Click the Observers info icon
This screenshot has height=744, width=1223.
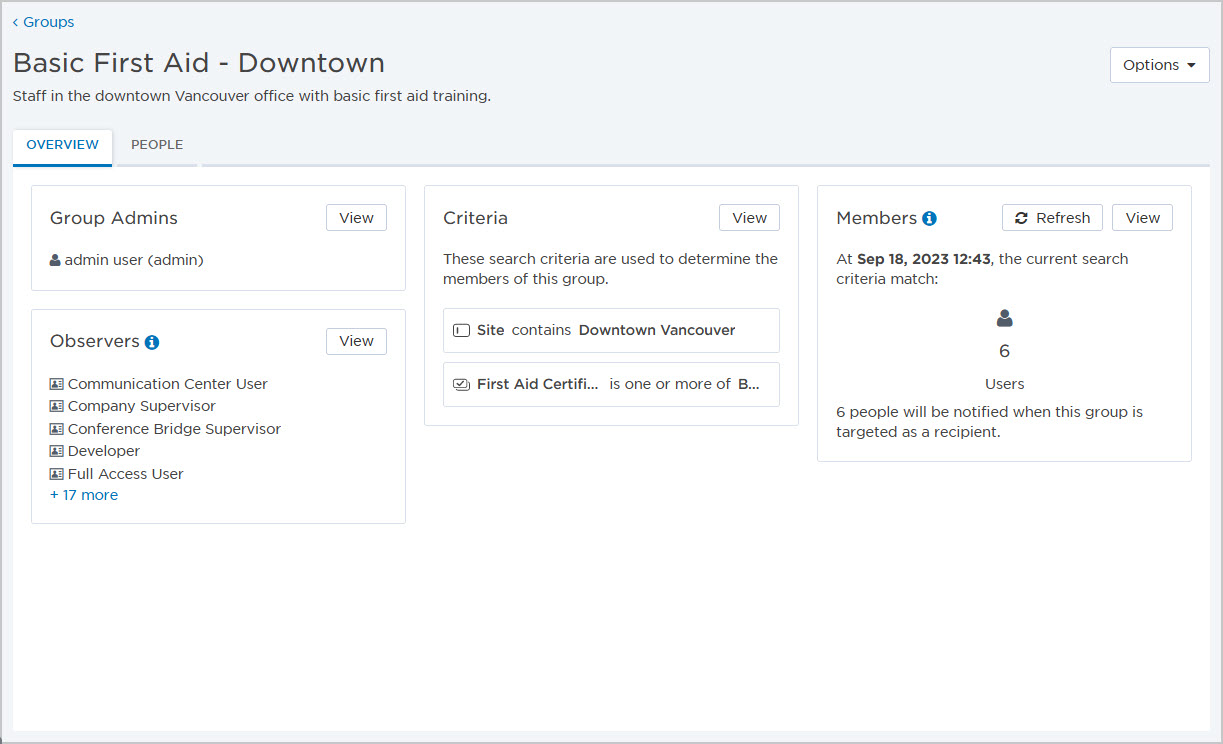tap(152, 342)
